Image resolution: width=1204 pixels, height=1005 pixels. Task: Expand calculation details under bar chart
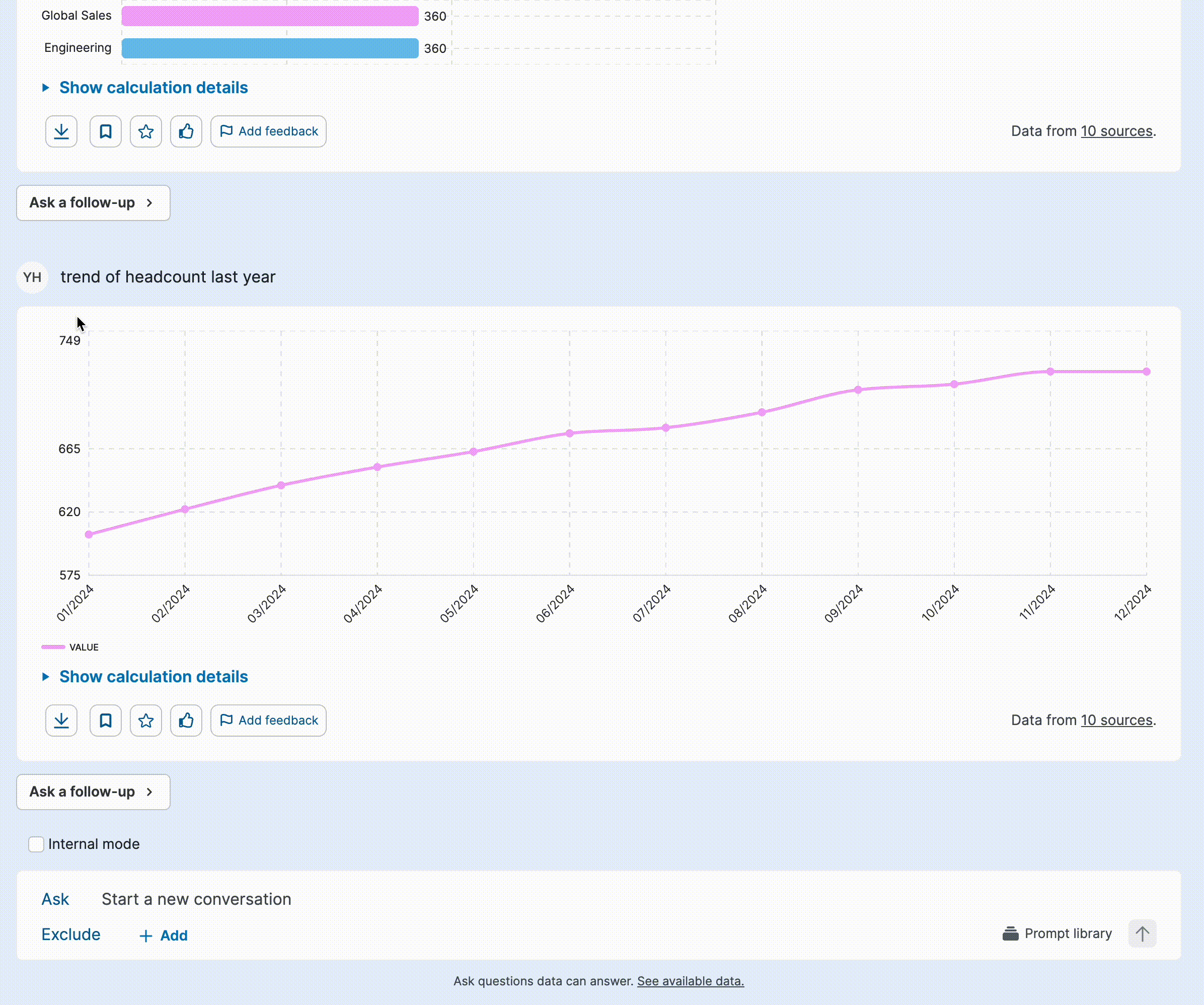153,88
